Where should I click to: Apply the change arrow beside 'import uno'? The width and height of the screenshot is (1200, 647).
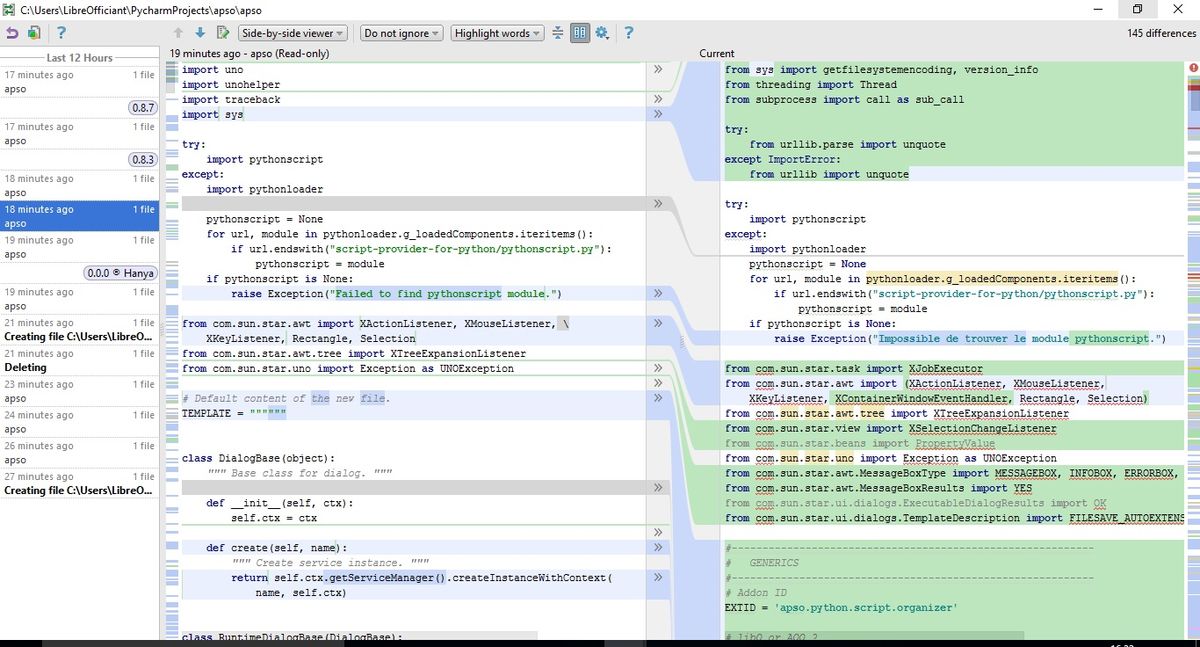coord(658,70)
